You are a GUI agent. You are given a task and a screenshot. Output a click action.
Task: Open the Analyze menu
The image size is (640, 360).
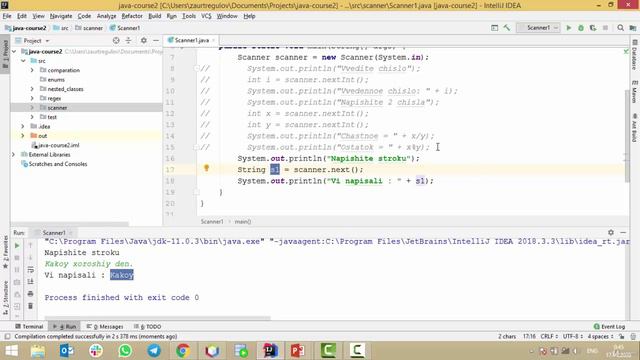coord(107,16)
